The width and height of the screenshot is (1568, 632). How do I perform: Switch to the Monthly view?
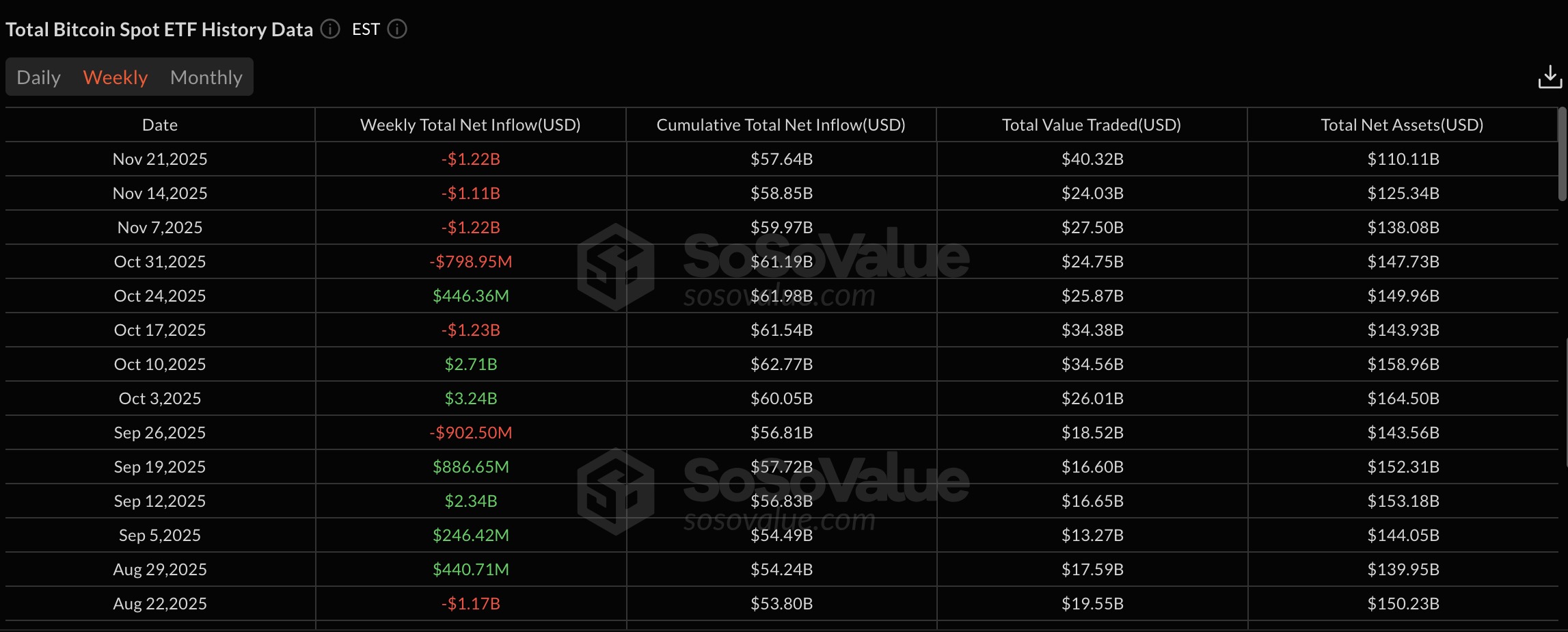pos(206,77)
